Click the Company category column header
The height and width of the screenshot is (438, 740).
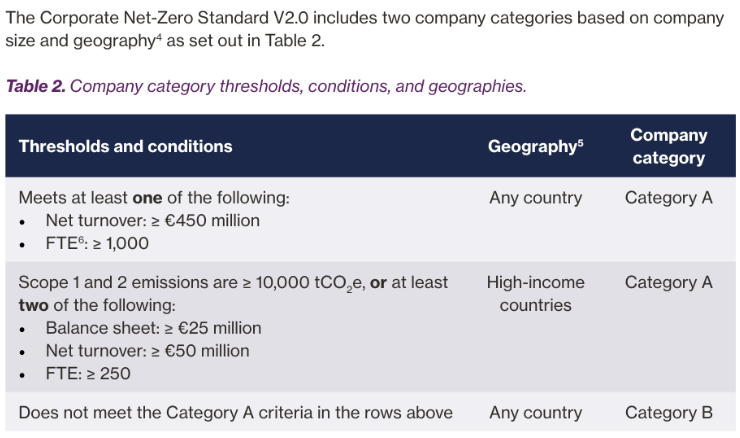click(x=669, y=146)
